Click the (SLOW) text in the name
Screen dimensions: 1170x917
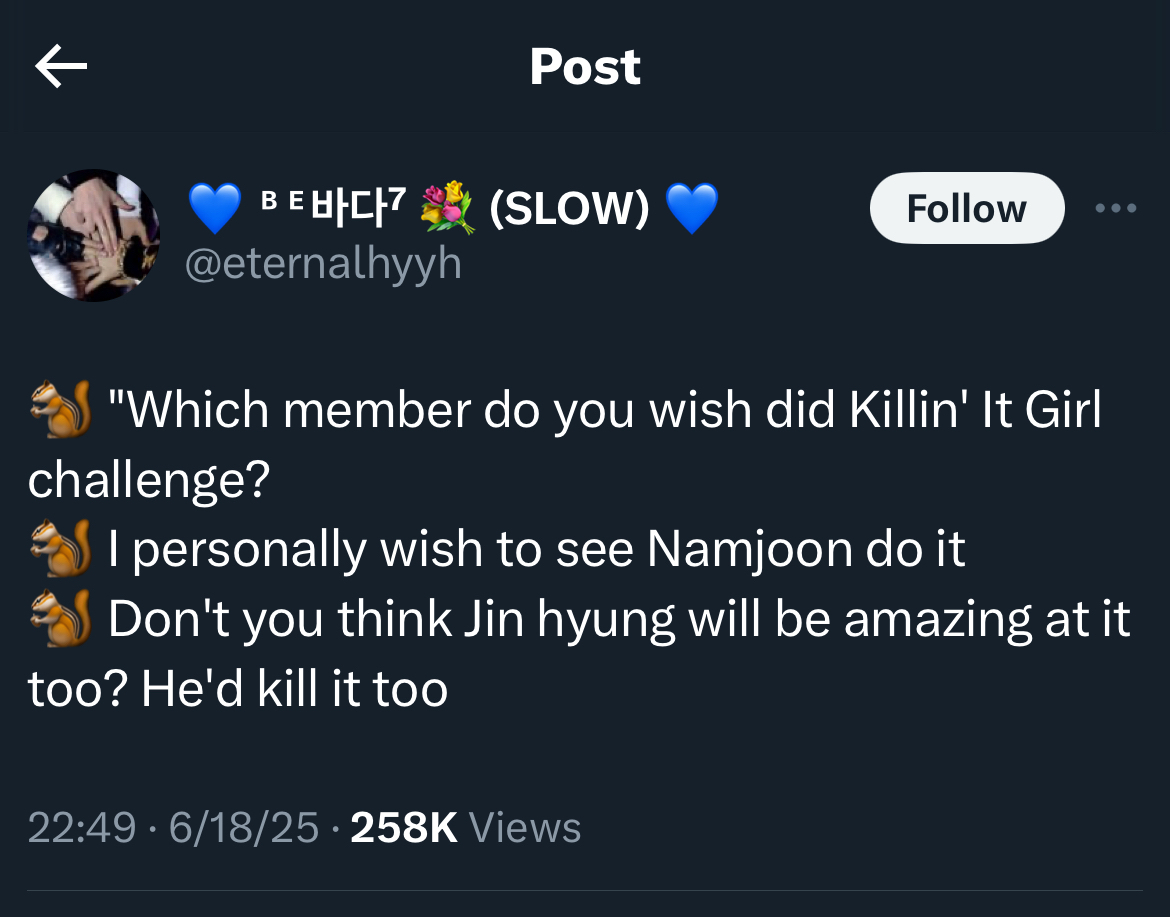point(569,208)
